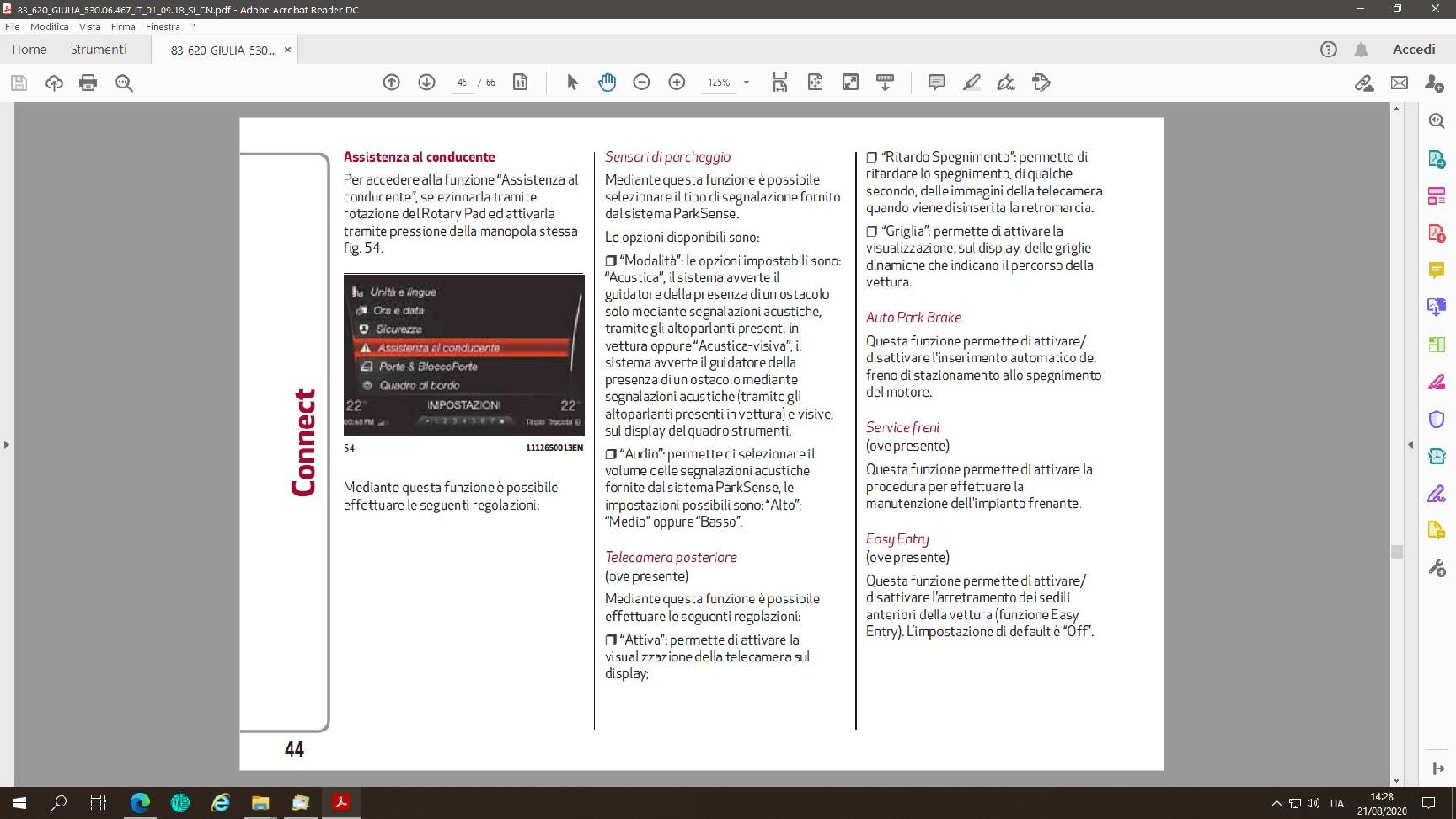Collapse the right tools pane arrow
This screenshot has height=819, width=1456.
pos(1410,444)
